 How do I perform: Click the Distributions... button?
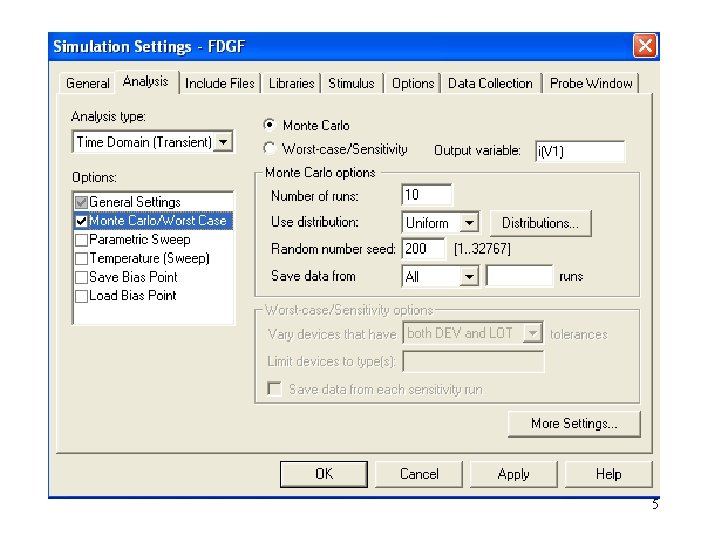click(x=540, y=223)
